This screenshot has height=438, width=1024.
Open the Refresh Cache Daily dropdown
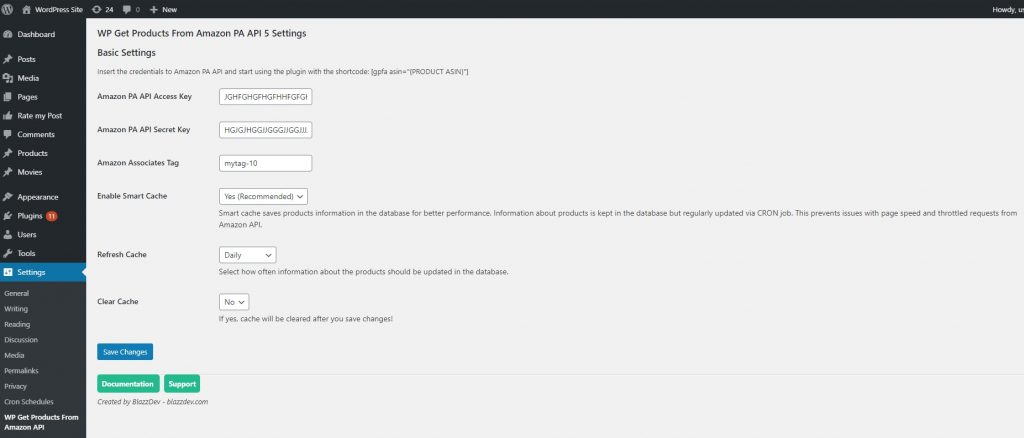[x=248, y=255]
